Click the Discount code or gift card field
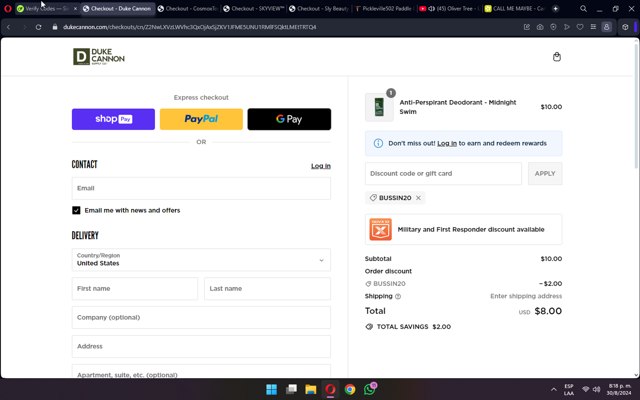The image size is (640, 400). click(x=443, y=173)
